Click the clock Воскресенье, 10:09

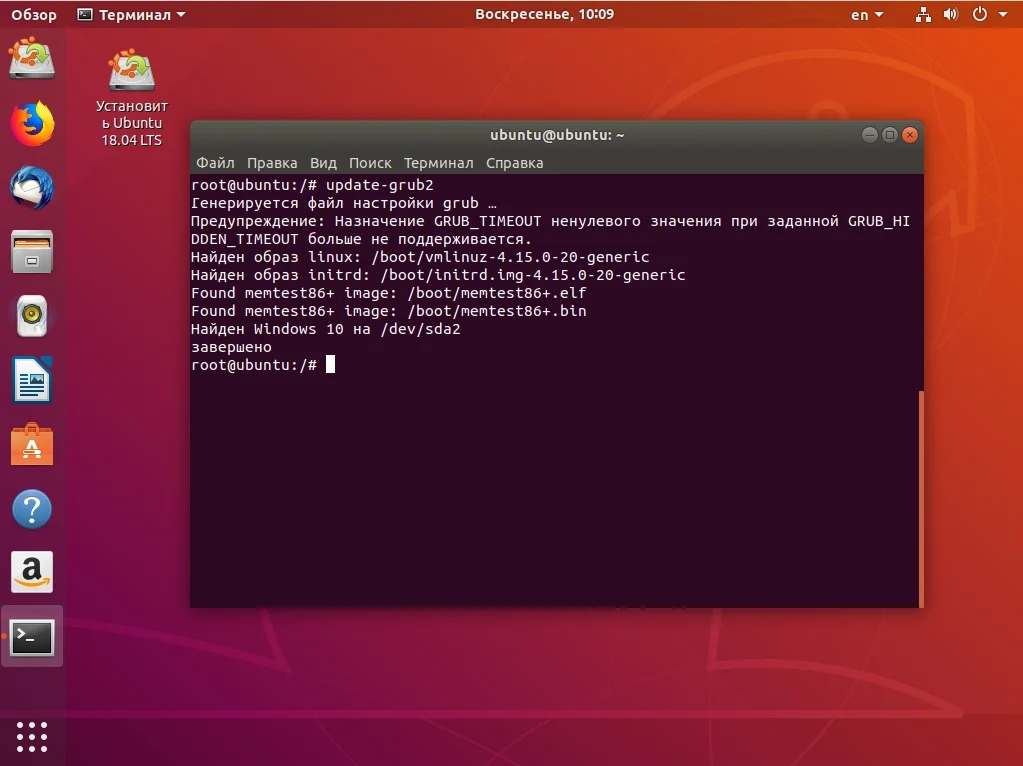(x=544, y=15)
